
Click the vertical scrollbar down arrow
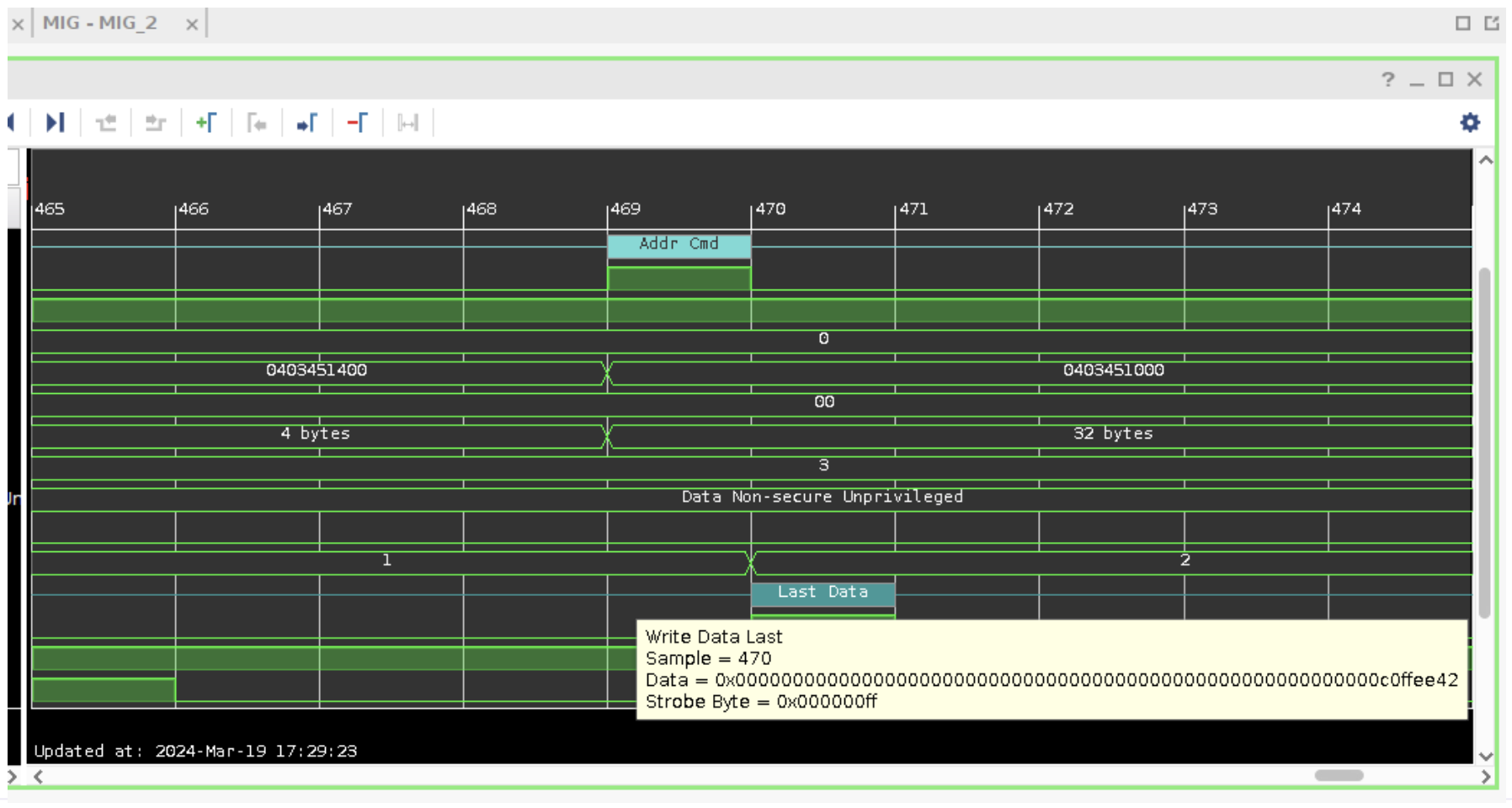pos(1486,756)
